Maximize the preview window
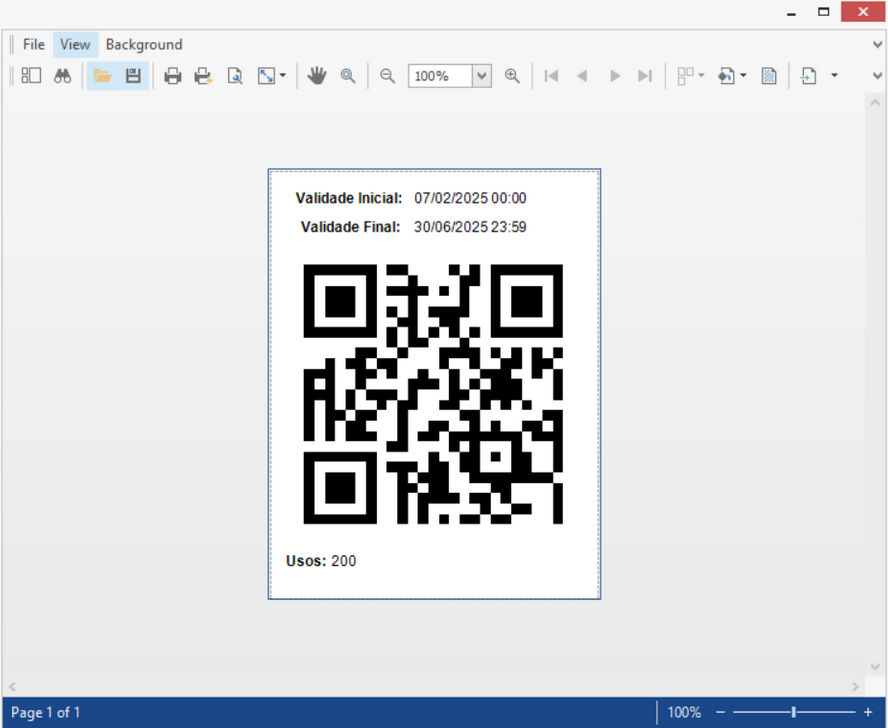The width and height of the screenshot is (888, 728). pos(824,12)
